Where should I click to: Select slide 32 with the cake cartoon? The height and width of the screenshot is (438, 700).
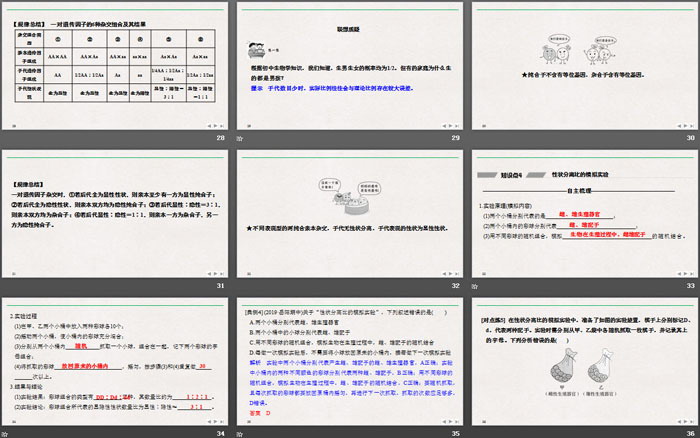coord(347,211)
